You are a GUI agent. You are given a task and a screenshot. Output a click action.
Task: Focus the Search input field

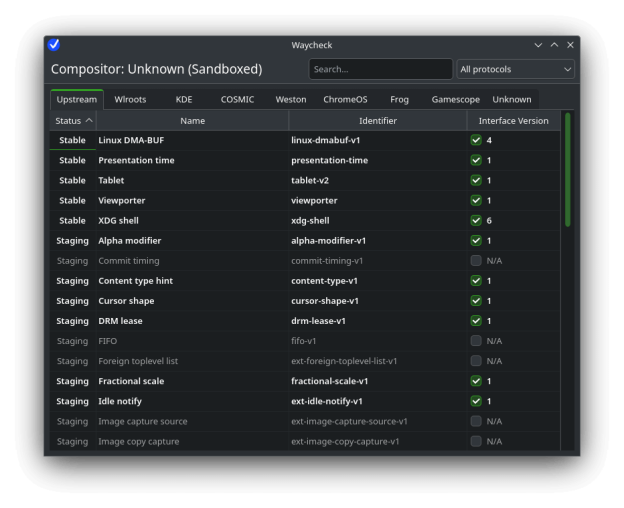pyautogui.click(x=380, y=69)
